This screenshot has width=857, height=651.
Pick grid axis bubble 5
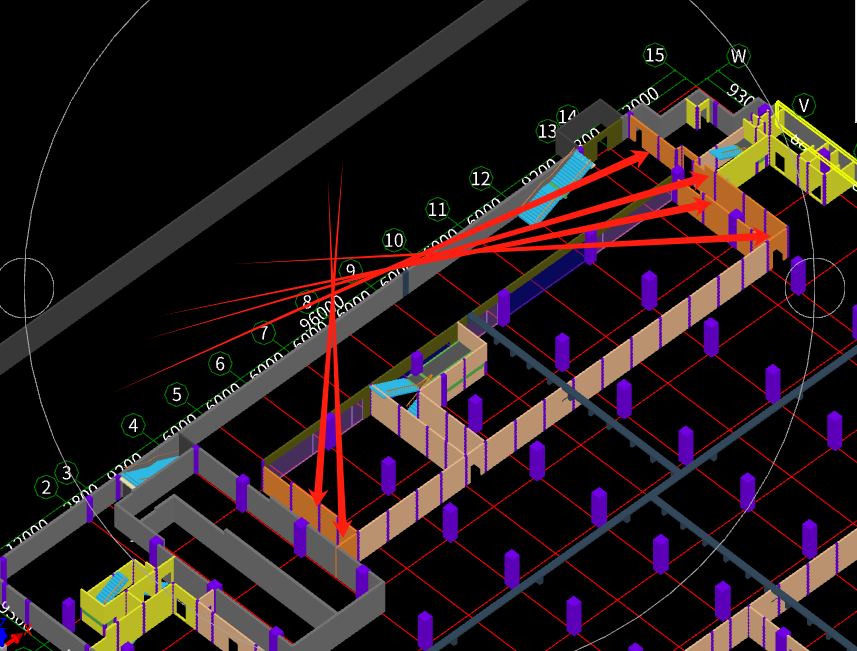pos(177,395)
